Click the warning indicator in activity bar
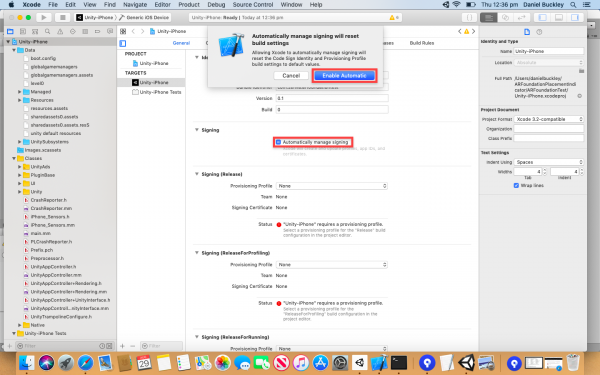This screenshot has width=600, height=375. tap(394, 18)
